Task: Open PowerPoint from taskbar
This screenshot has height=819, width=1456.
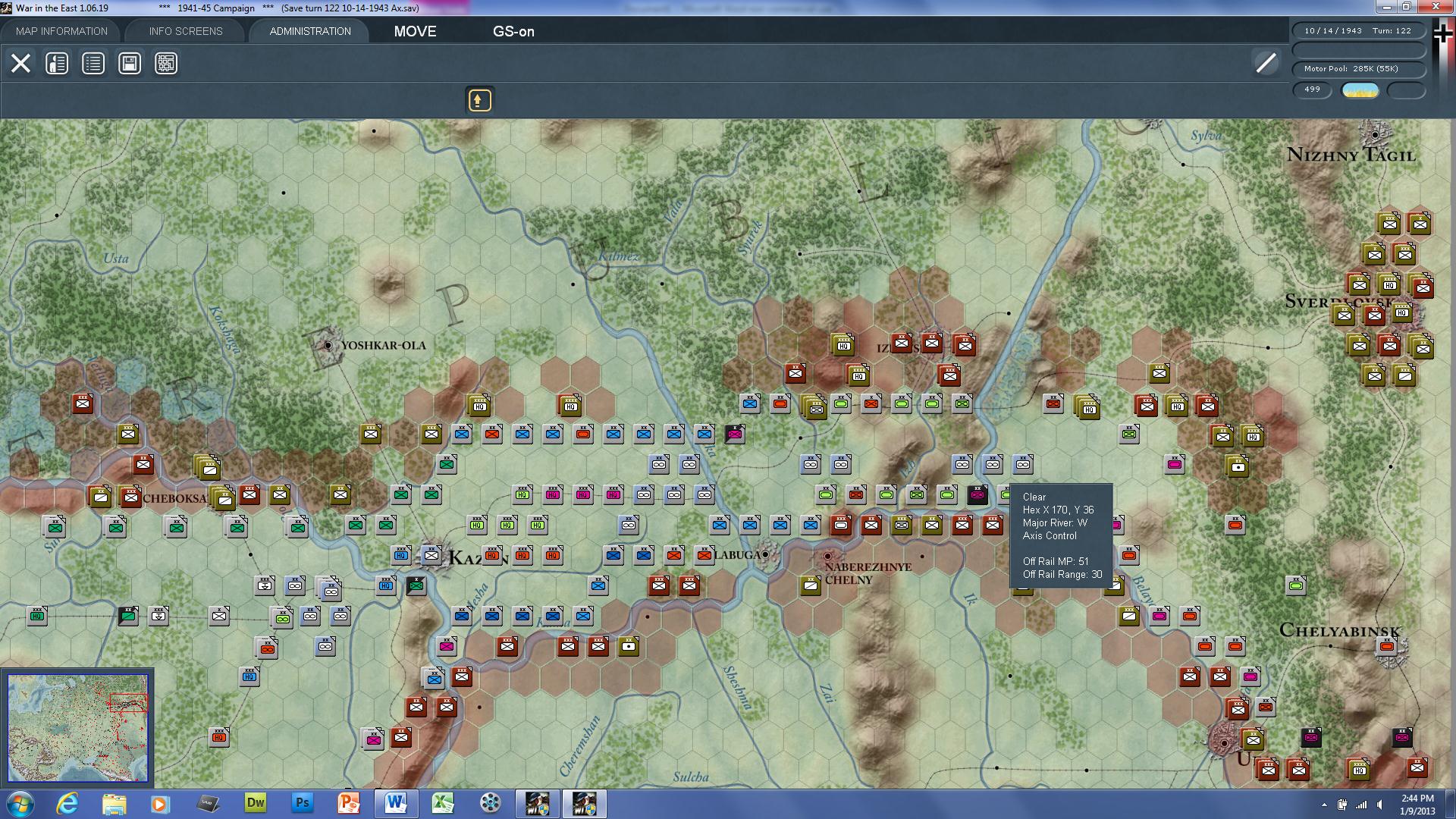Action: coord(349,803)
